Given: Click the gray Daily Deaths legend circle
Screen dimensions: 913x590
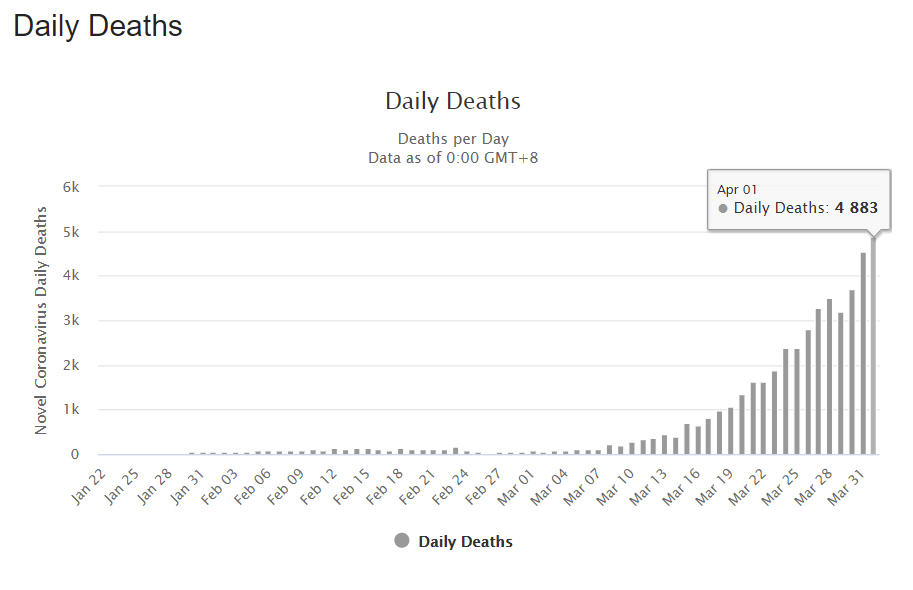Looking at the screenshot, I should coord(402,541).
